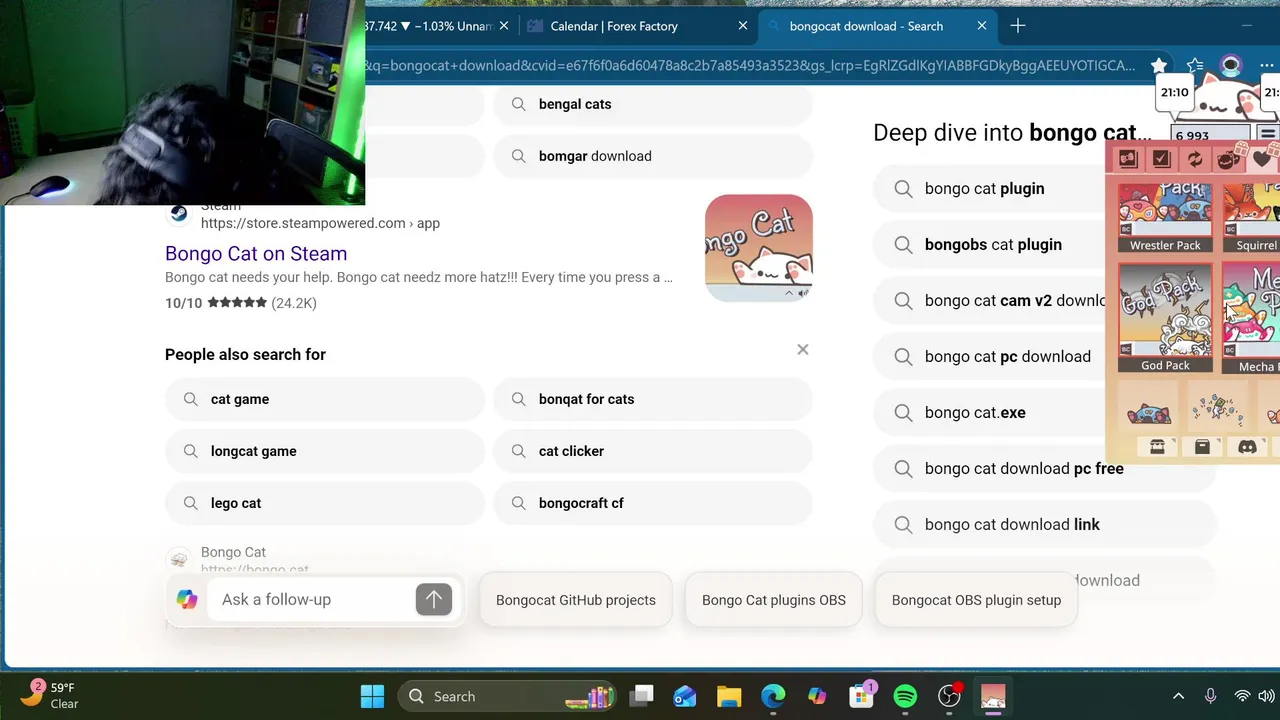The height and width of the screenshot is (720, 1280).
Task: Open Task View from the taskbar
Action: click(641, 696)
